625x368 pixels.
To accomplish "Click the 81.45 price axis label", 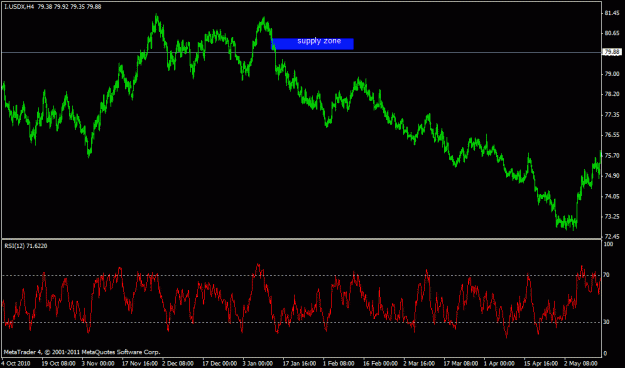I will point(612,13).
